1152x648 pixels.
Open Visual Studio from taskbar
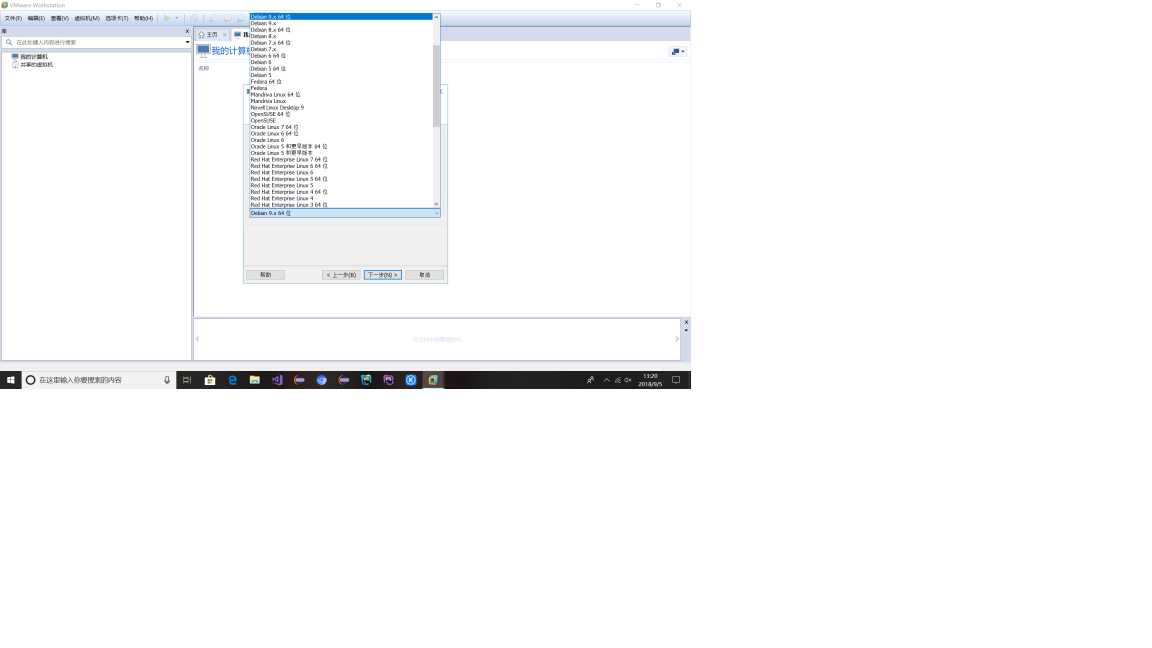(277, 380)
